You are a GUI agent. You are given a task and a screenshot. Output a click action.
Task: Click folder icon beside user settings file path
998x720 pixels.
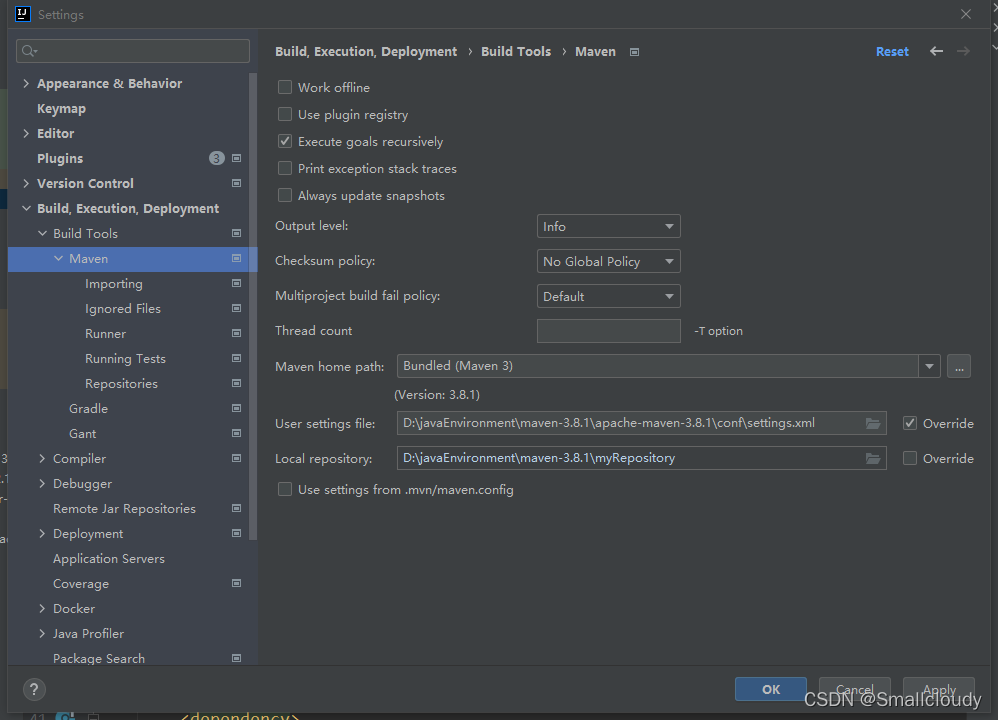click(873, 422)
